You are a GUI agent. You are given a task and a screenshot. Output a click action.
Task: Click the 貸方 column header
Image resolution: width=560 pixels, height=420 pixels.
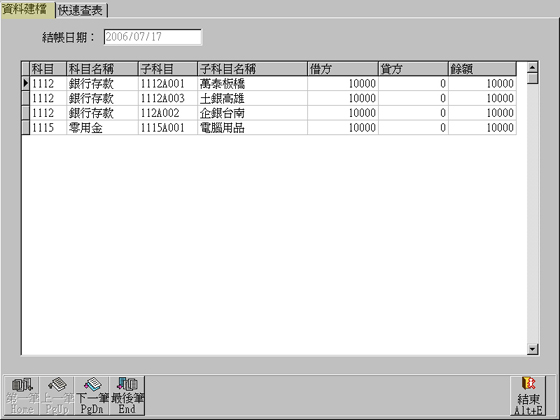coord(413,69)
